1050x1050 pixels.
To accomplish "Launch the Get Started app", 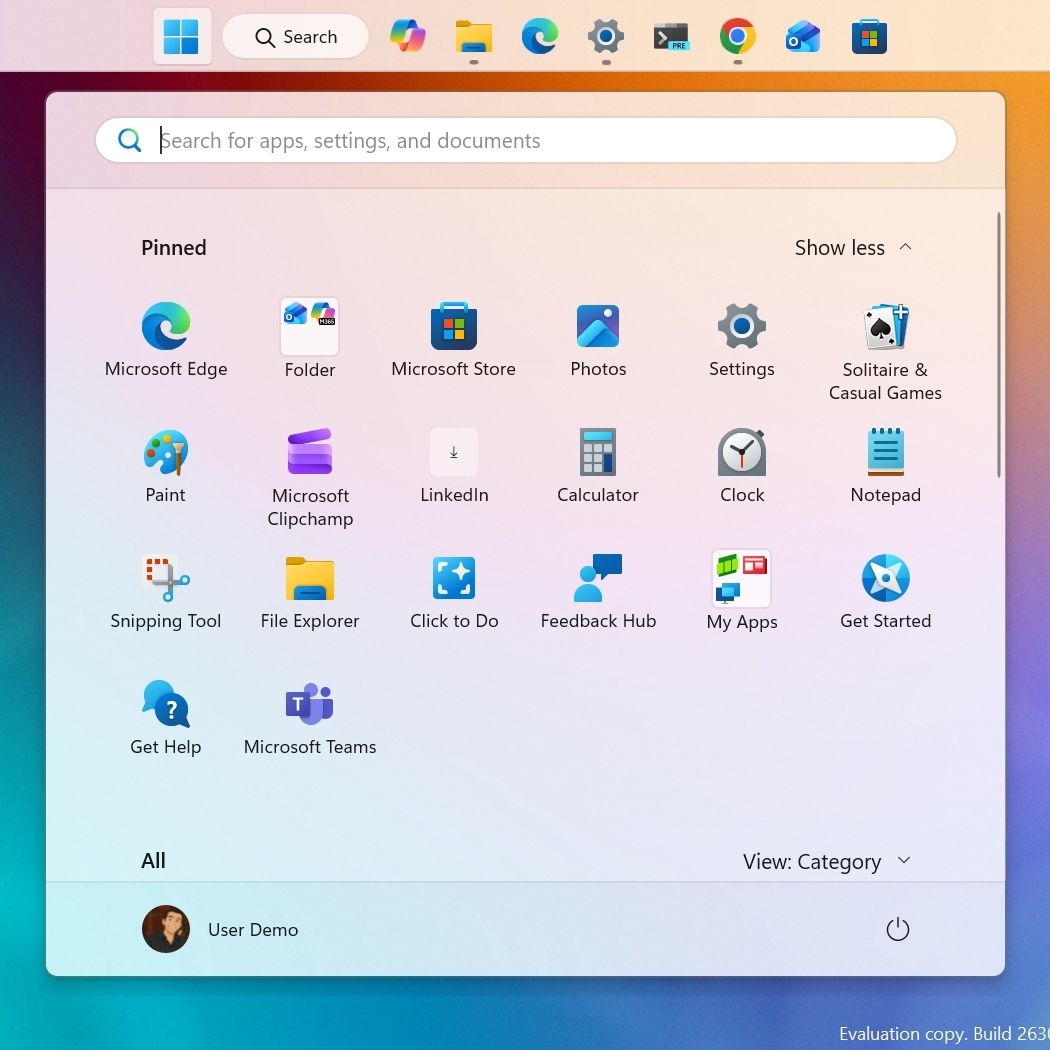I will (885, 592).
